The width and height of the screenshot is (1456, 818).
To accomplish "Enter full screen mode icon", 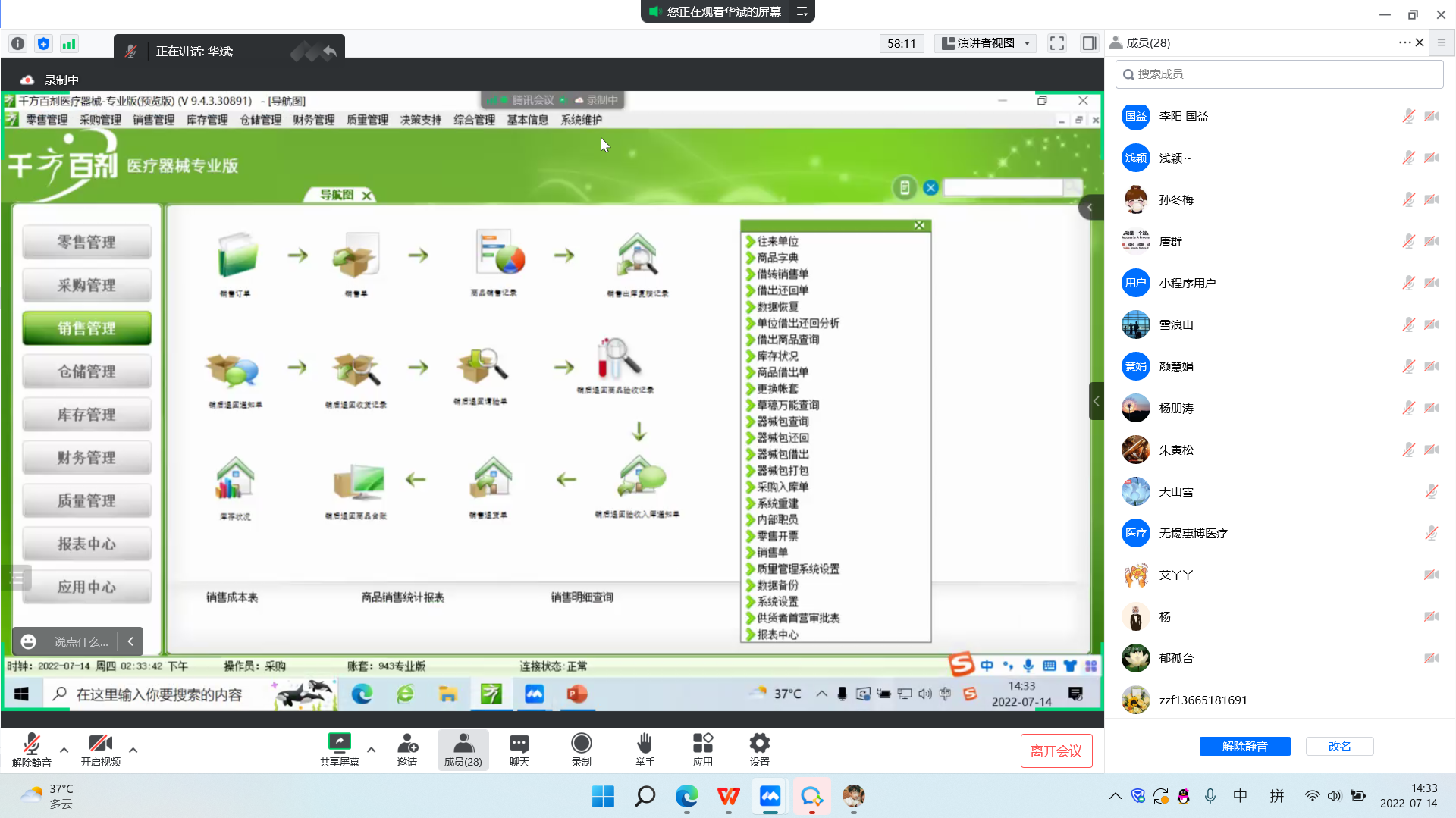I will (1057, 43).
